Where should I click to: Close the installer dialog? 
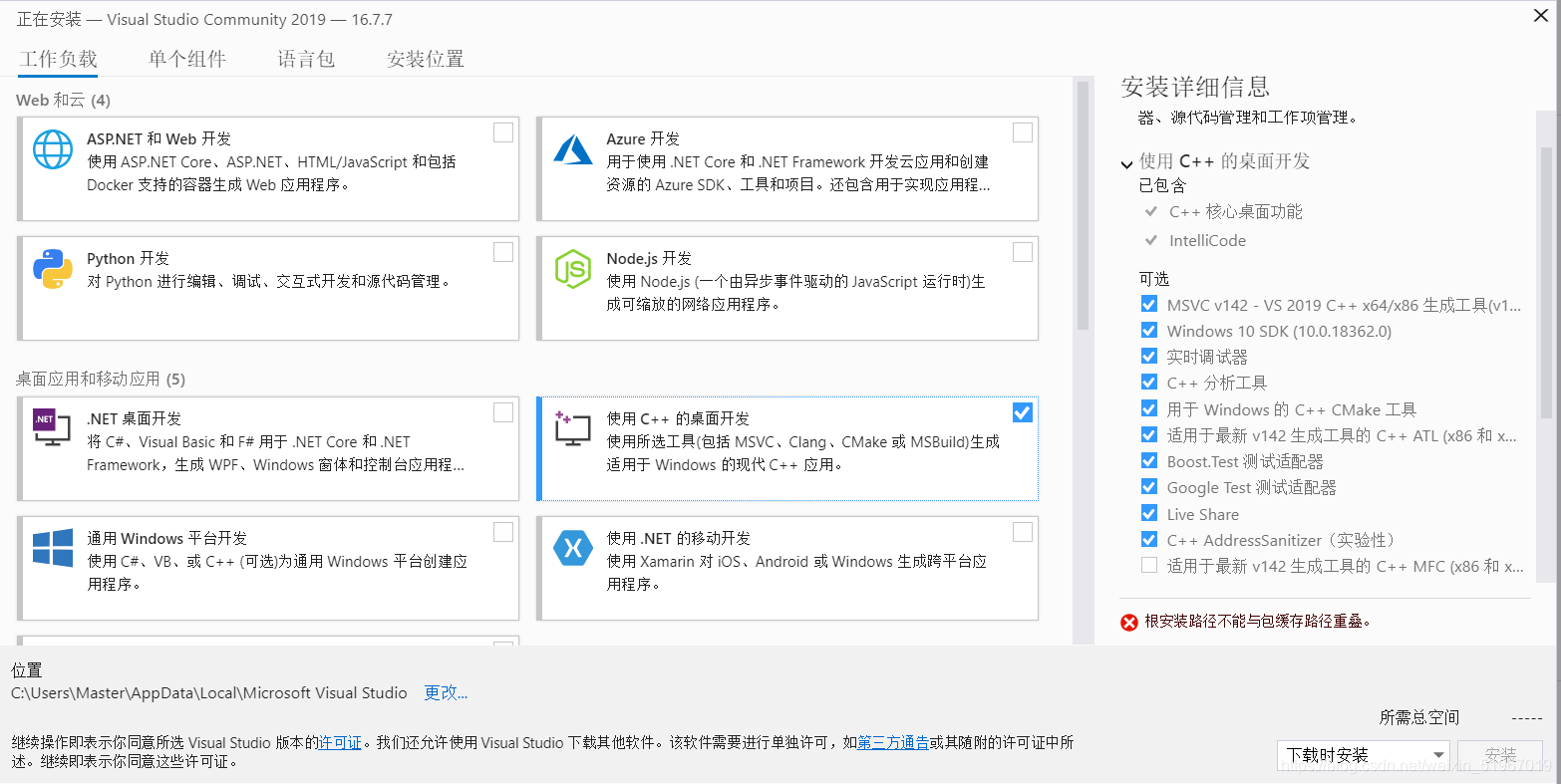tap(1539, 14)
